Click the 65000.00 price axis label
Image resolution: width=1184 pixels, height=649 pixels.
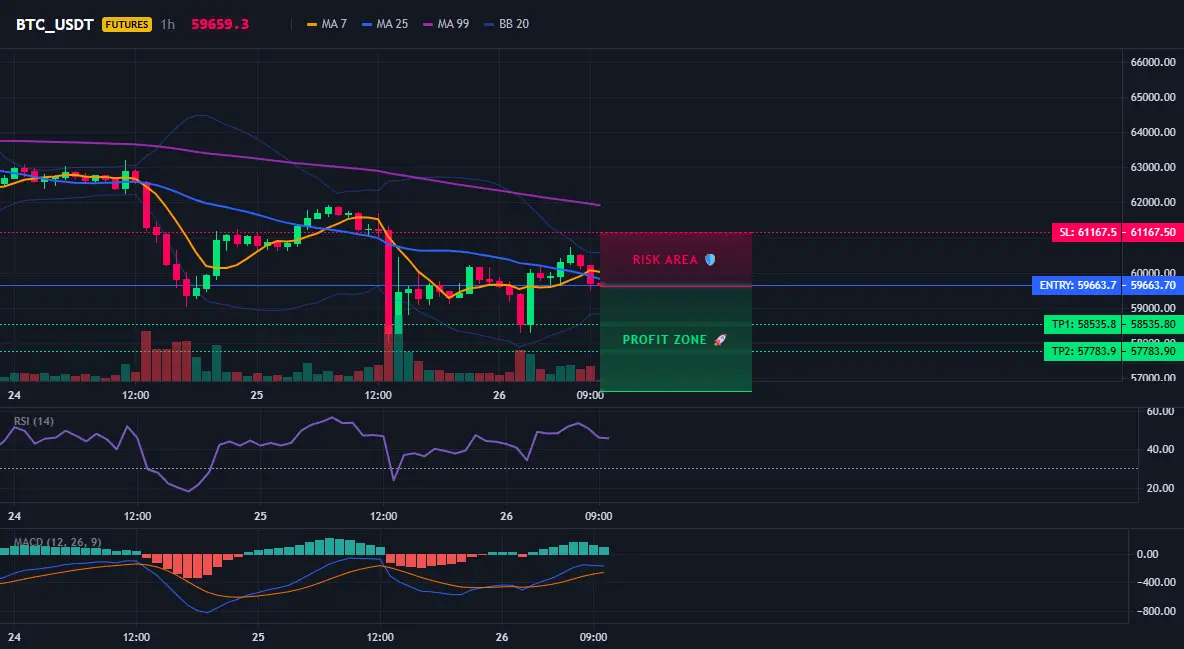[x=1153, y=97]
